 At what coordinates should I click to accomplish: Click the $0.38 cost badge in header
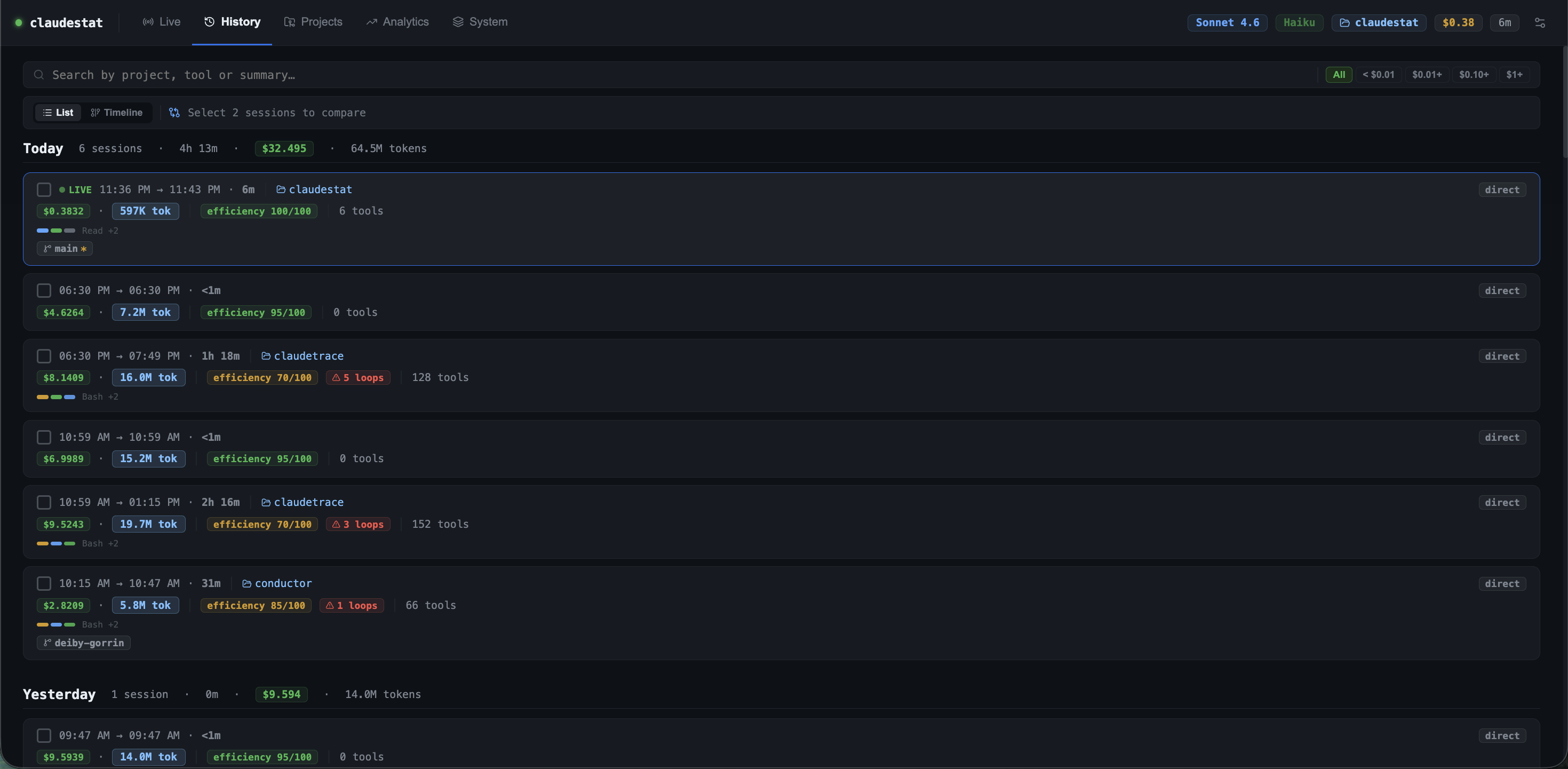coord(1458,22)
